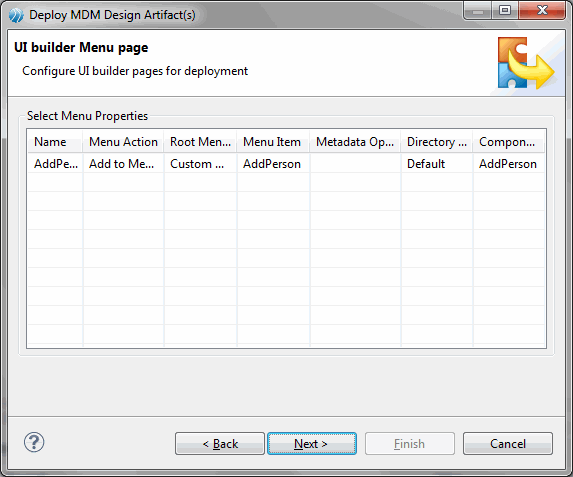
Task: Click the Compon... column header
Action: click(509, 142)
